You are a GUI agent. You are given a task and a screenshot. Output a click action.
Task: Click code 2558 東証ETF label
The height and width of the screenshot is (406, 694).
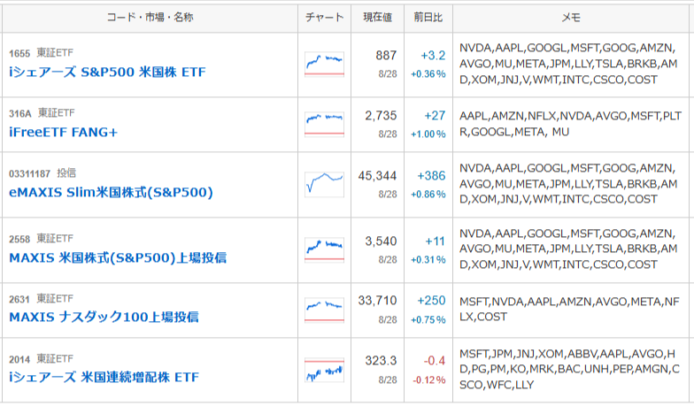(41, 239)
